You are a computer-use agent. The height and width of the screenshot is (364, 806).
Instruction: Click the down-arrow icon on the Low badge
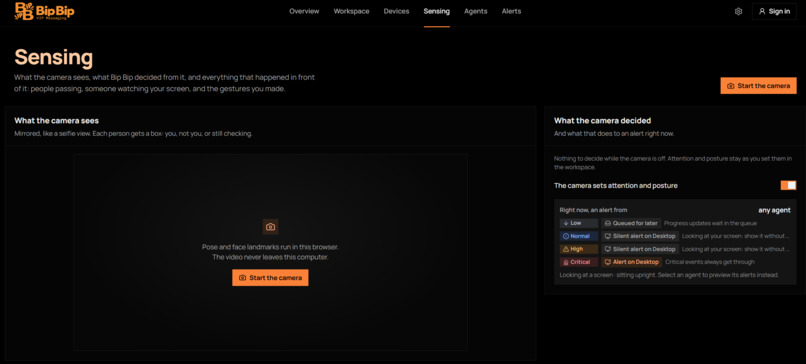pos(566,223)
